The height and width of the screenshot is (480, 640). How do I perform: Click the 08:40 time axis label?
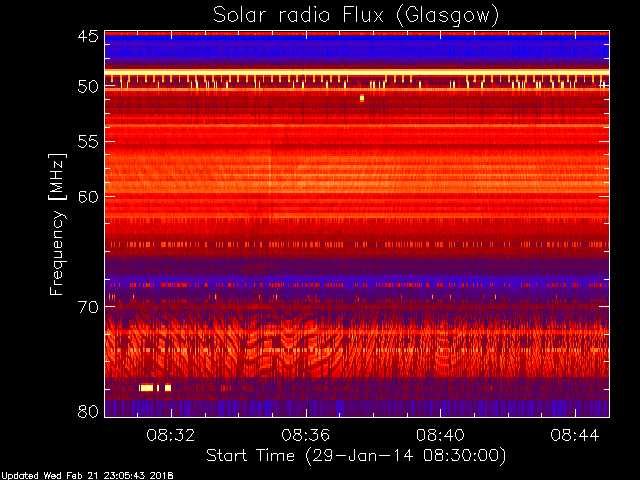[x=440, y=435]
